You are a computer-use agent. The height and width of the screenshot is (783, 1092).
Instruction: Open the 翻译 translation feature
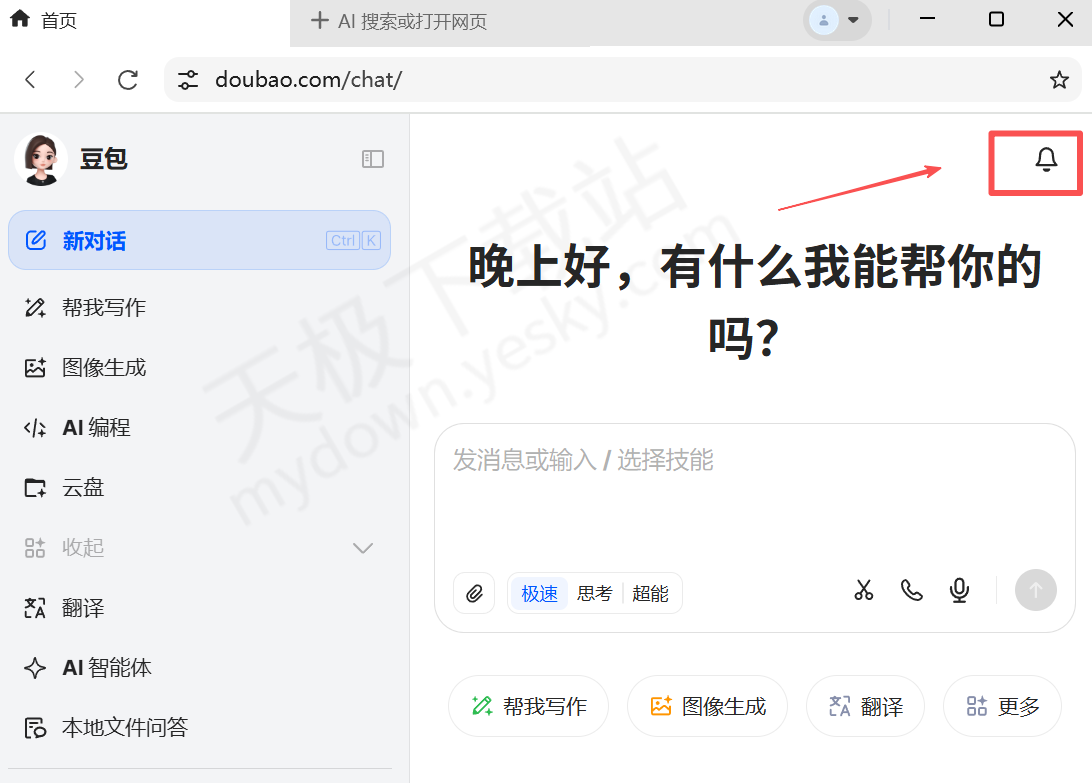(84, 607)
